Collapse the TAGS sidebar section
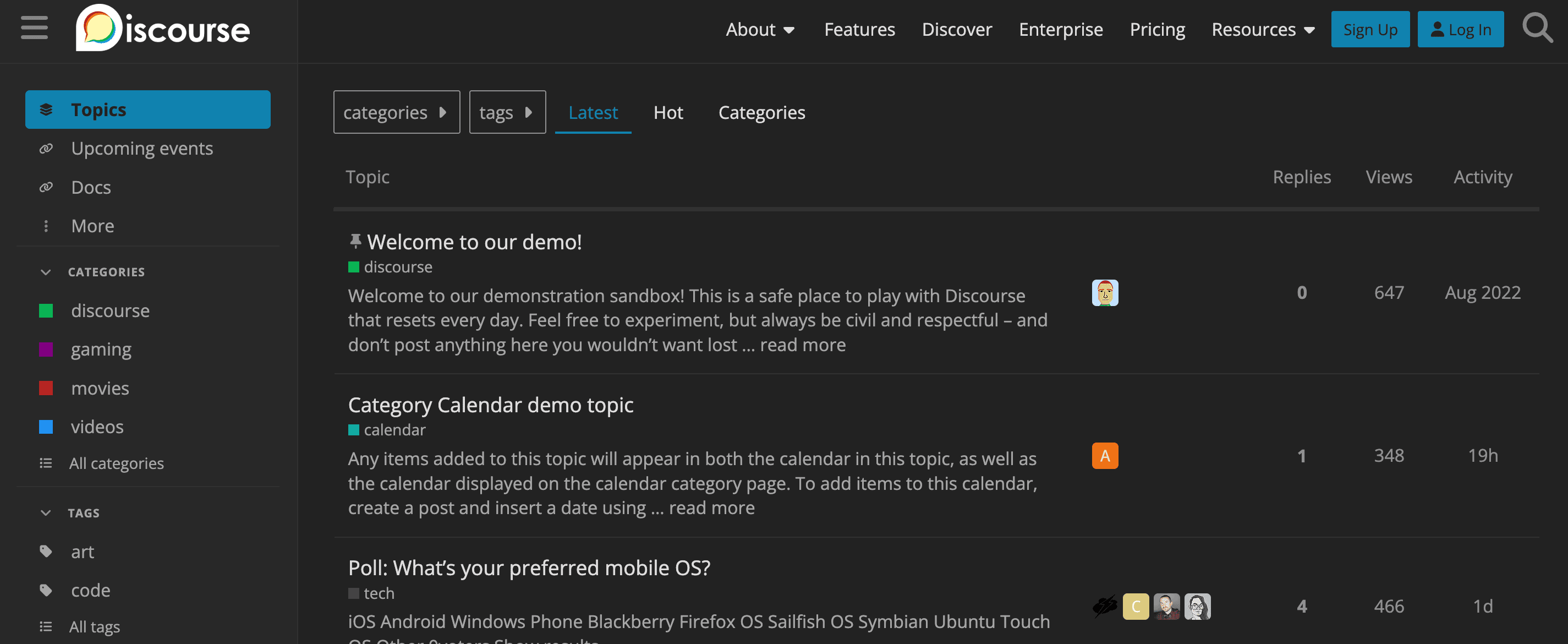Image resolution: width=1568 pixels, height=644 pixels. pos(46,512)
